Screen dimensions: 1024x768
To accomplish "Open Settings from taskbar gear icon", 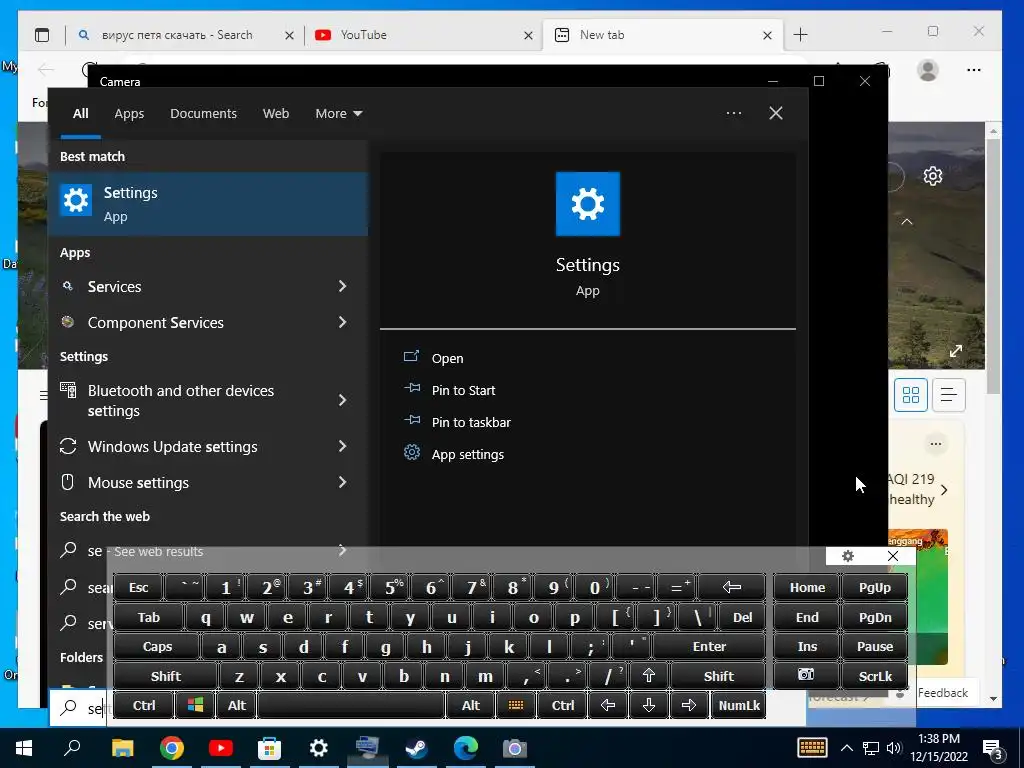I will pos(319,748).
